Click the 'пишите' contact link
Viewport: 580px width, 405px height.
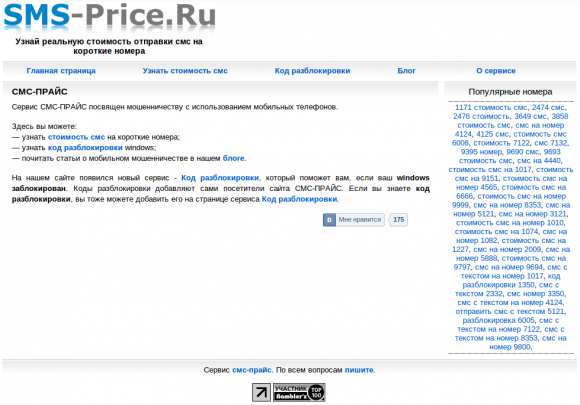(x=359, y=370)
